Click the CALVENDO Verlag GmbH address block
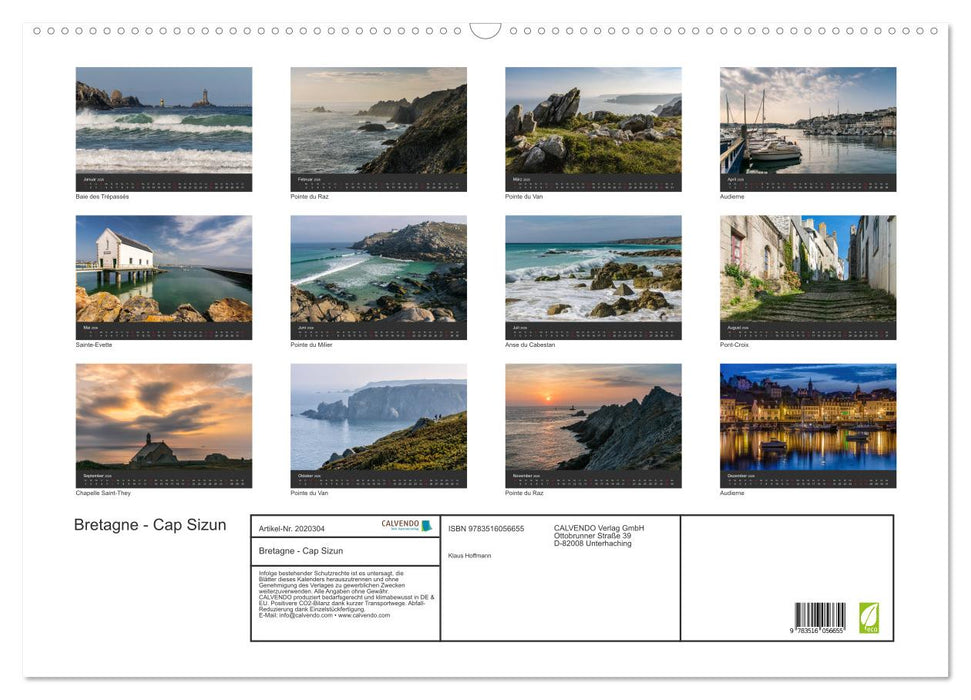Image resolution: width=971 pixels, height=700 pixels. pyautogui.click(x=599, y=535)
